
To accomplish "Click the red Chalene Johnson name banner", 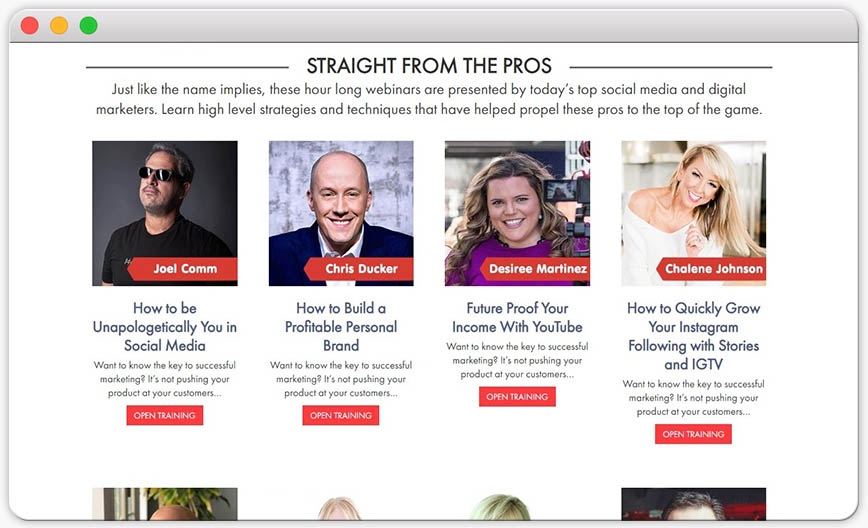I will (711, 269).
